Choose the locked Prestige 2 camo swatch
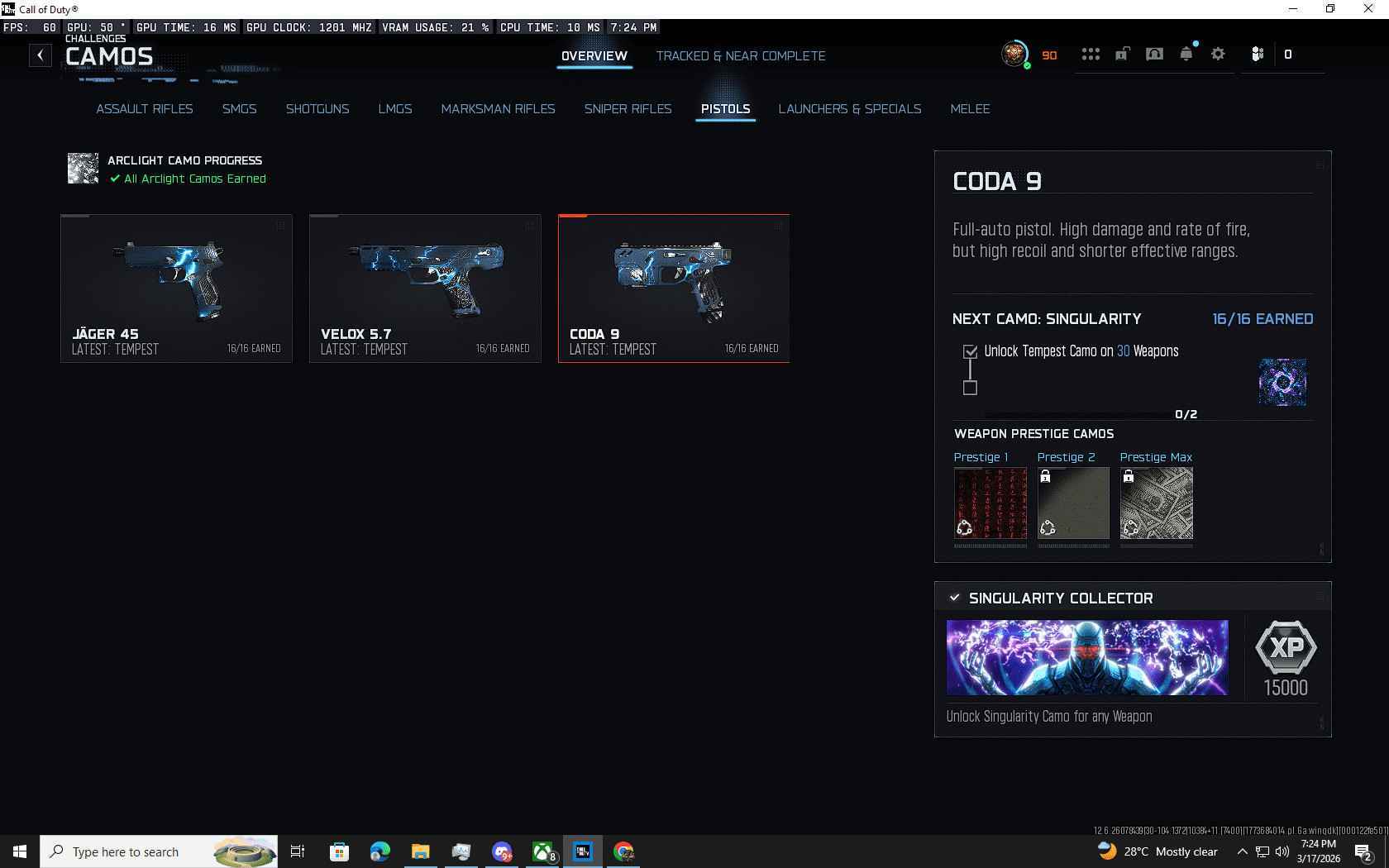This screenshot has height=868, width=1389. coord(1073,503)
